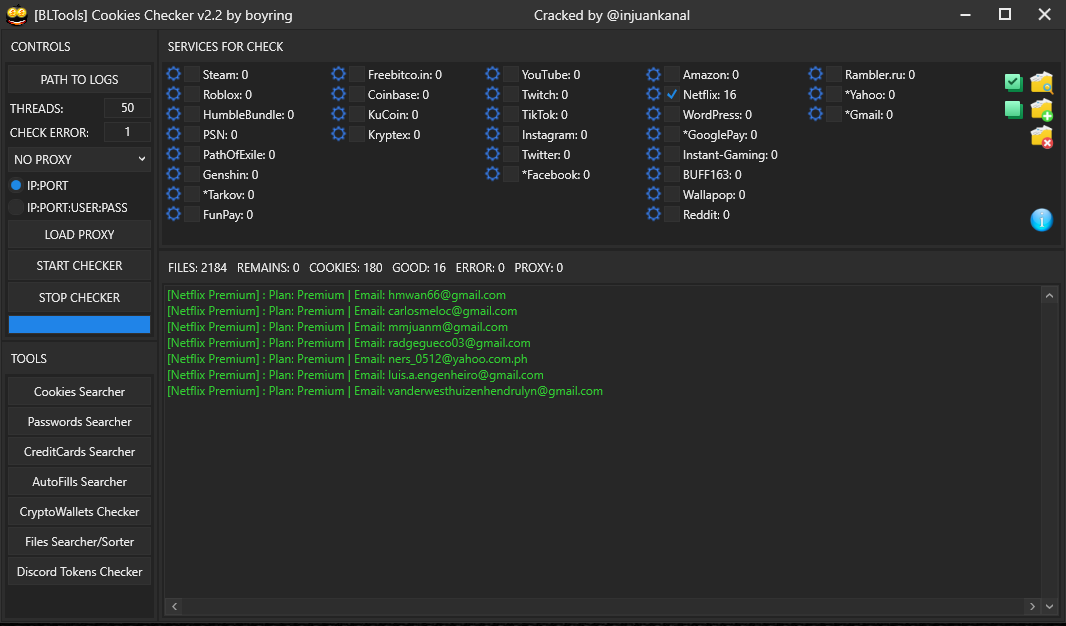
Task: Open the blue info icon
Action: pos(1042,220)
